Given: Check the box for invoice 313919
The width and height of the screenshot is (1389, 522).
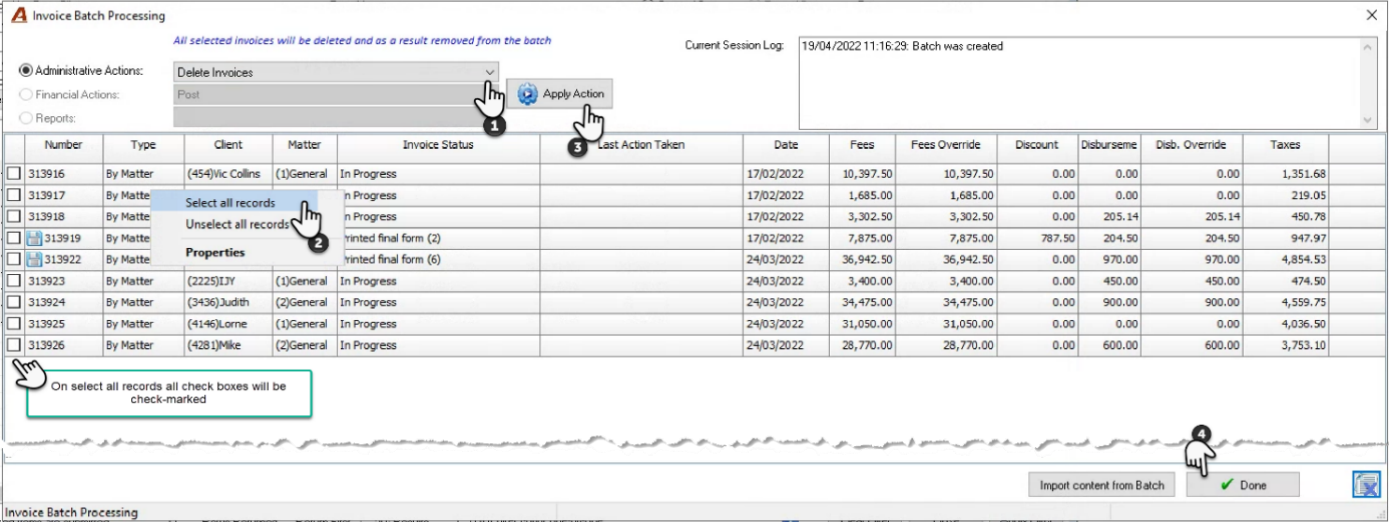Looking at the screenshot, I should [x=14, y=238].
